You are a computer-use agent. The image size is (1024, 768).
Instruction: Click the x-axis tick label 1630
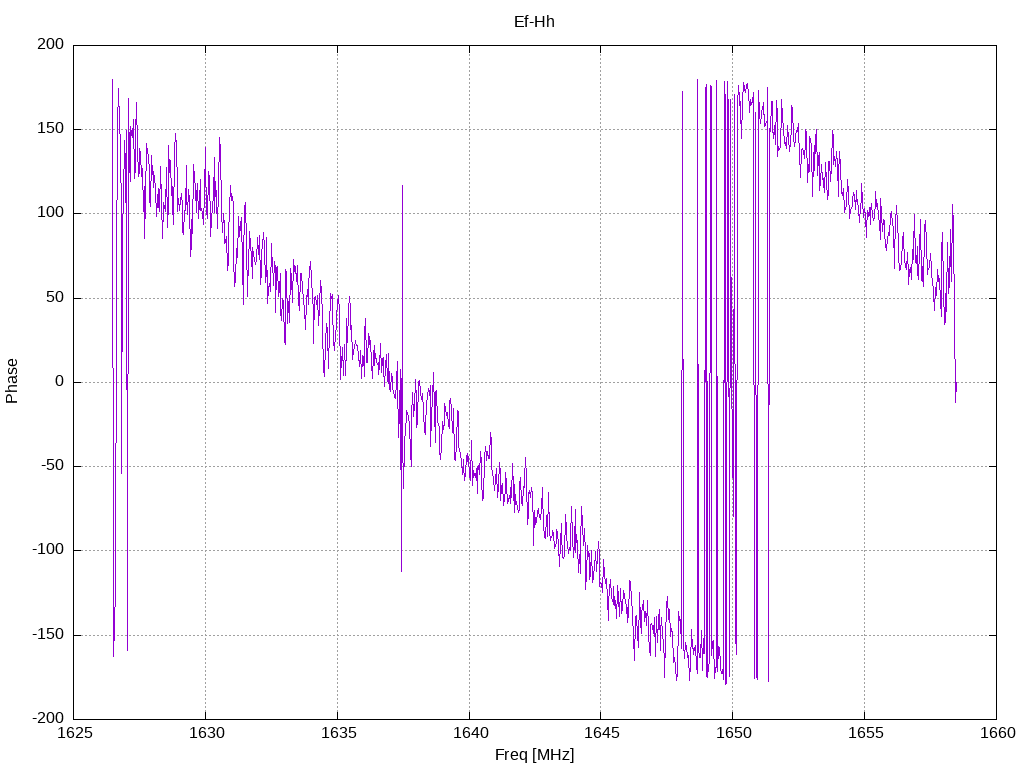click(206, 733)
